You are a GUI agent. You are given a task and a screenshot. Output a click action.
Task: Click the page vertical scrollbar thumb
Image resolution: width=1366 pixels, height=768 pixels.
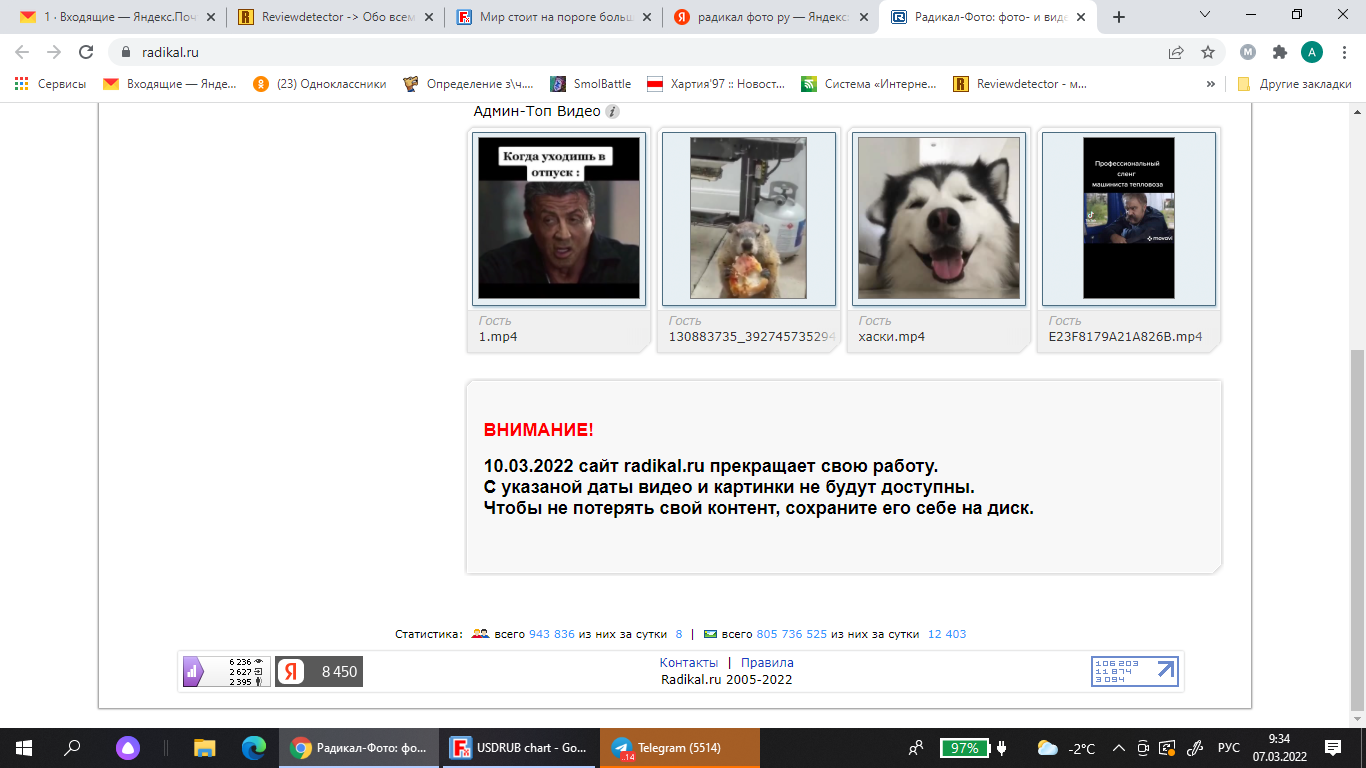(x=1357, y=530)
